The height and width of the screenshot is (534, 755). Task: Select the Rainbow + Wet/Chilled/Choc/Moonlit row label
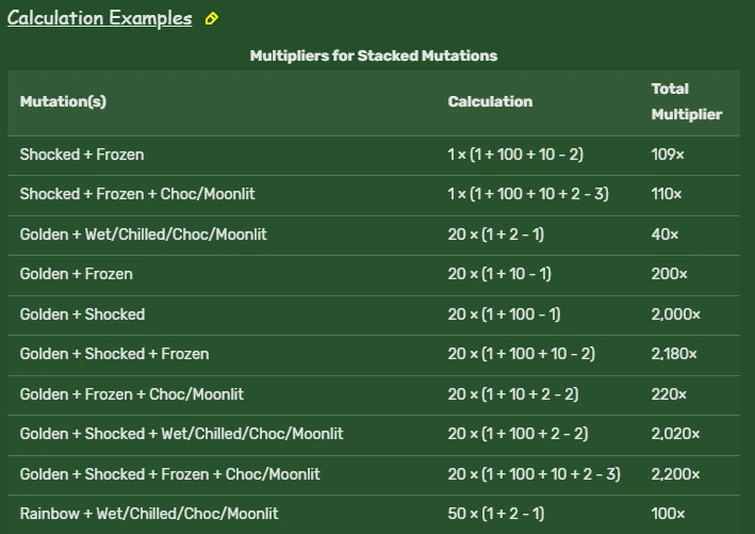149,514
